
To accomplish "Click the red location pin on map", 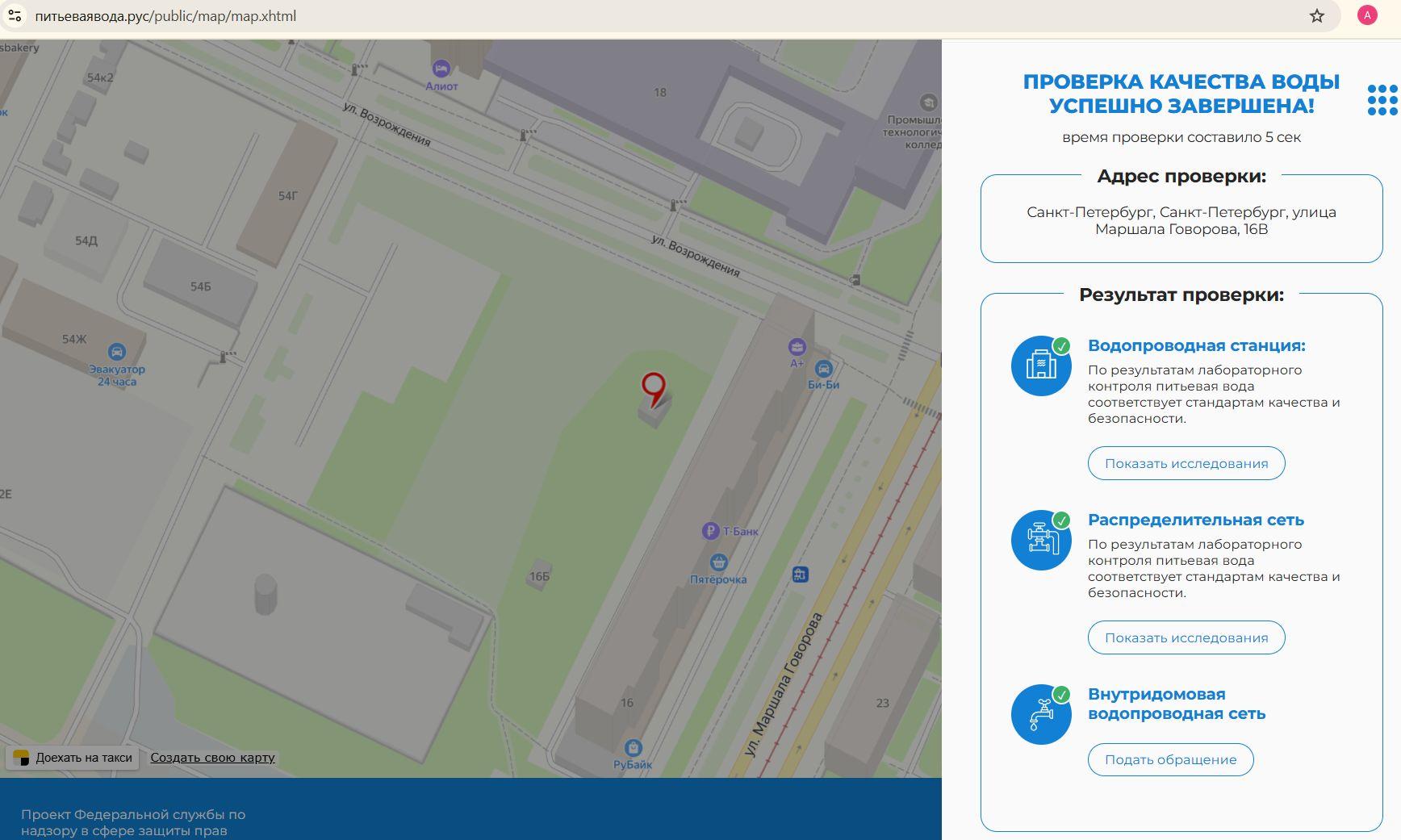I will pyautogui.click(x=653, y=389).
